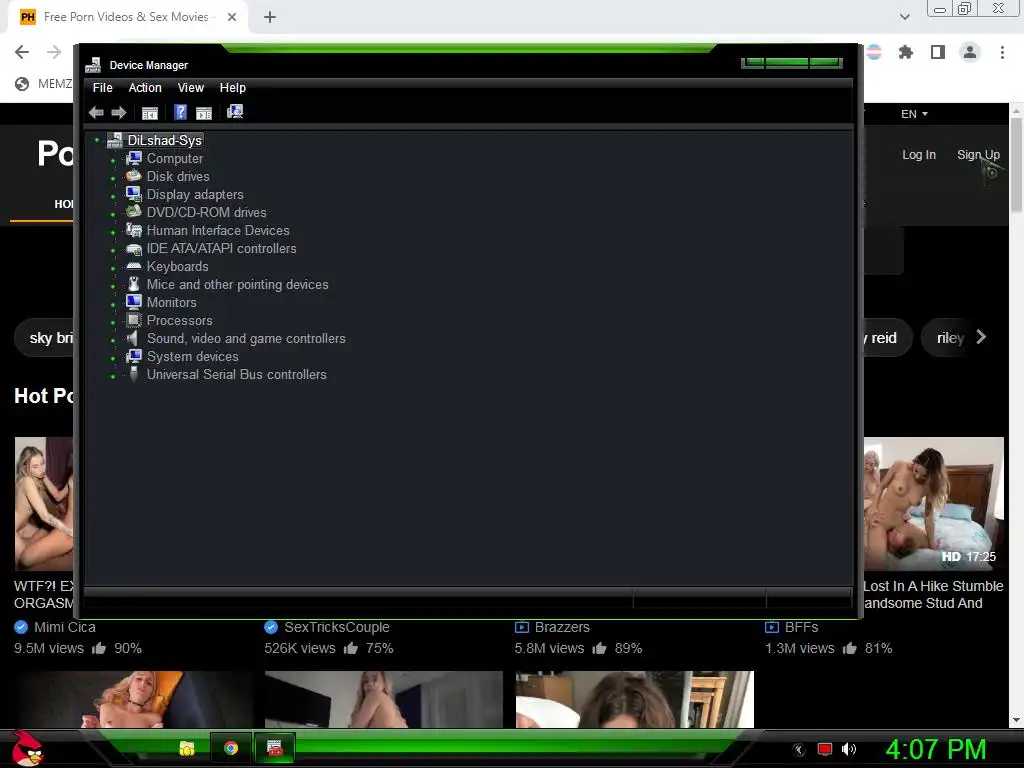The image size is (1024, 768).
Task: Expand the IDE ATA/ATAPI controllers node
Action: pos(113,250)
